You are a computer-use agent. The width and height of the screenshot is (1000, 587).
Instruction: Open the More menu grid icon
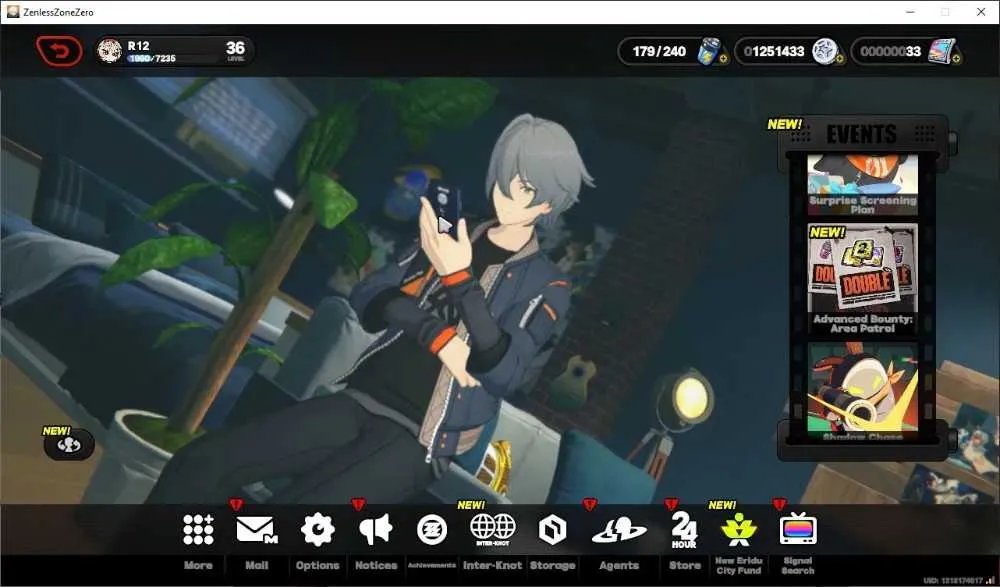click(x=198, y=530)
